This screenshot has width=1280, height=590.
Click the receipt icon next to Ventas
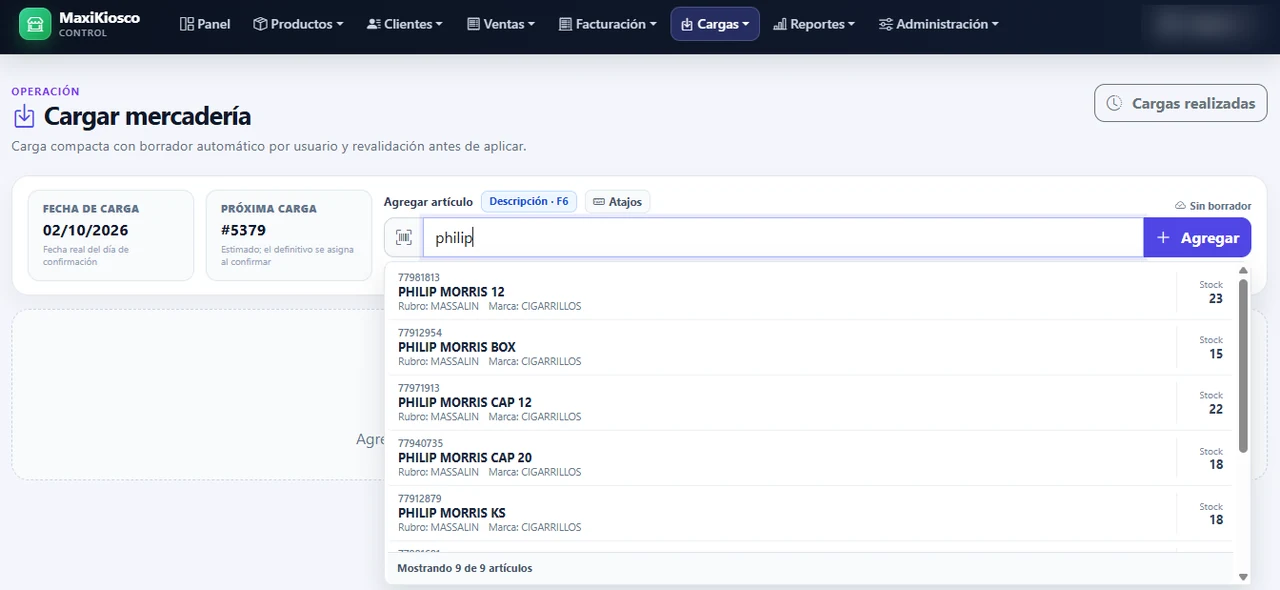coord(473,24)
